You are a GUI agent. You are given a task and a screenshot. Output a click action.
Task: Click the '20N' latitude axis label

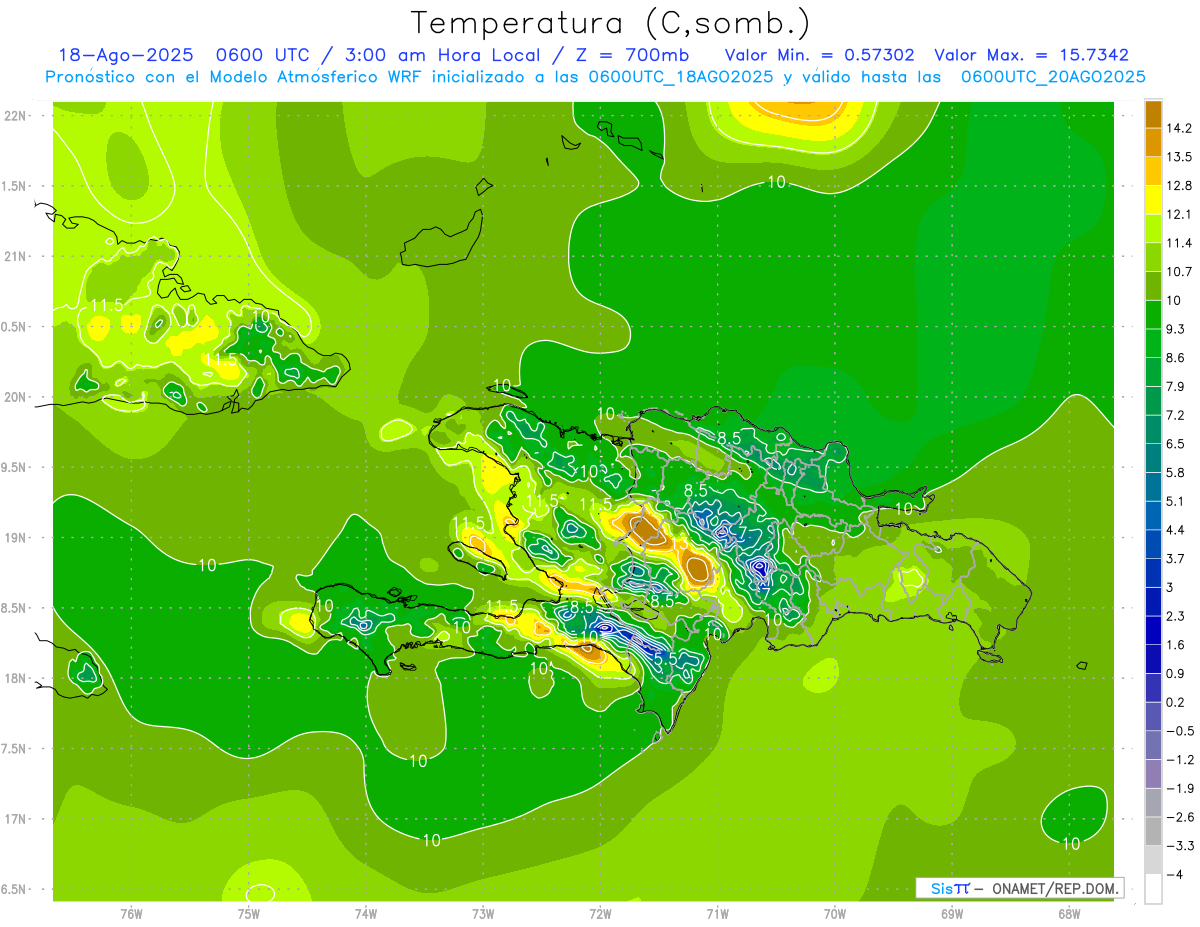pyautogui.click(x=17, y=397)
